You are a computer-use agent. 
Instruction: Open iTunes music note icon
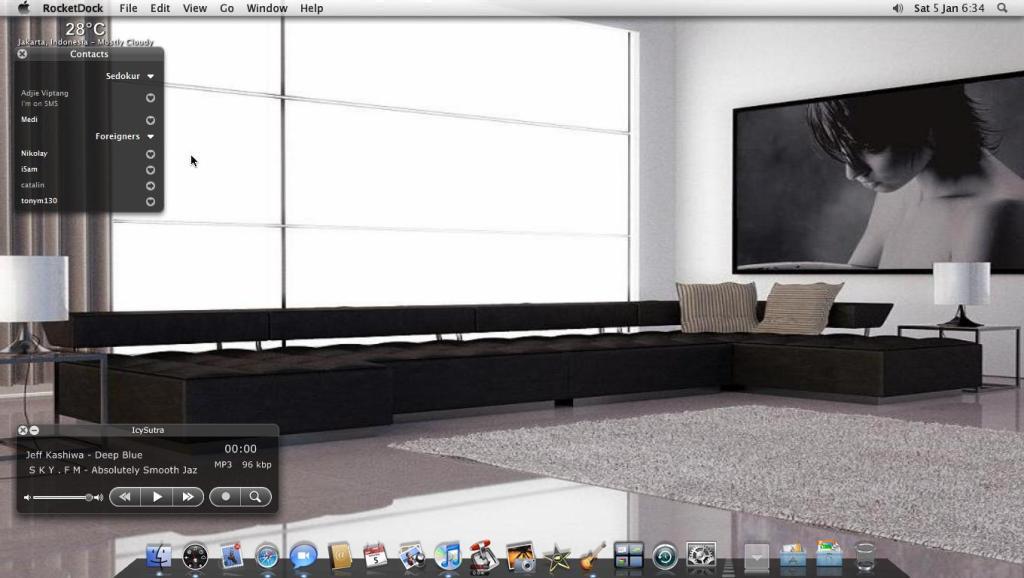point(448,556)
